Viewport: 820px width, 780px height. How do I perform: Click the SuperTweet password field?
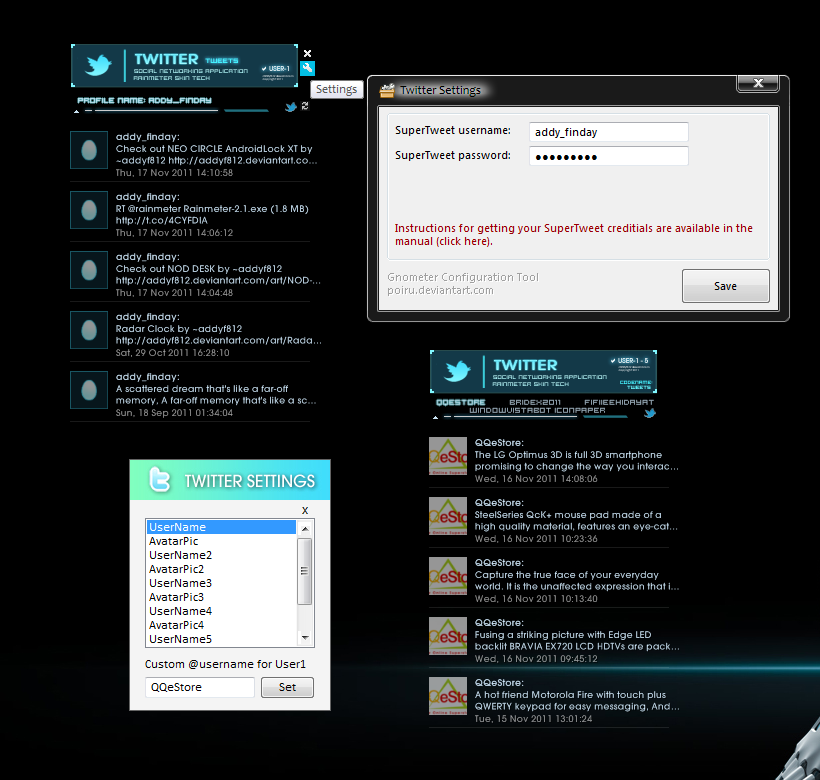click(x=609, y=156)
